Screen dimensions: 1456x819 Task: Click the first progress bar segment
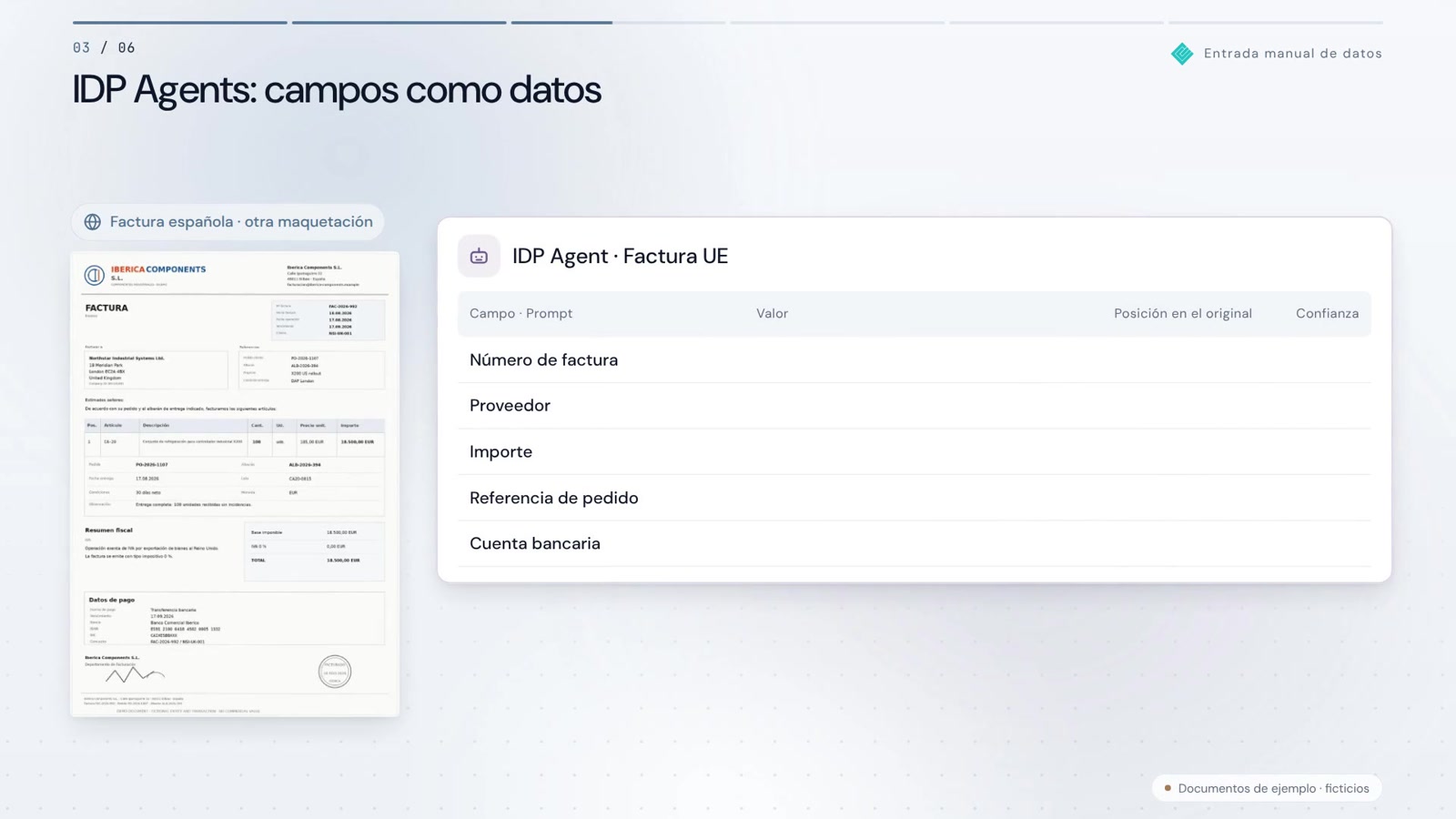coord(180,23)
